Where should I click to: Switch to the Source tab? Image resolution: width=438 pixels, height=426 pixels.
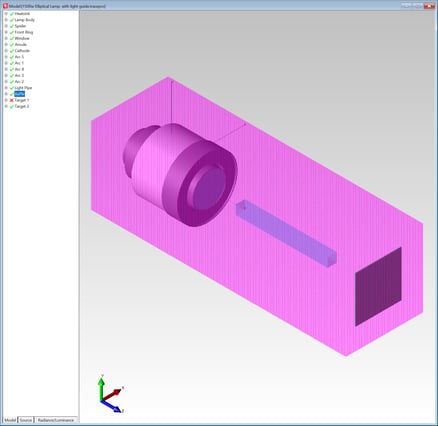click(26, 420)
